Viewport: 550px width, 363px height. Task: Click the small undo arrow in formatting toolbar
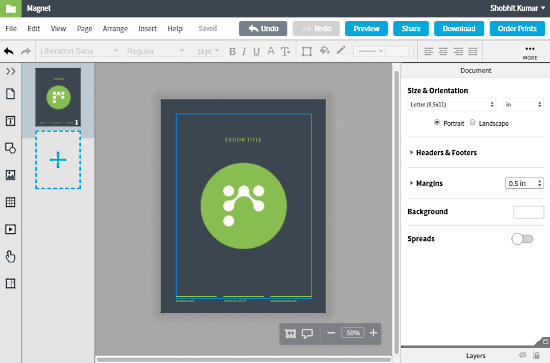[x=8, y=51]
